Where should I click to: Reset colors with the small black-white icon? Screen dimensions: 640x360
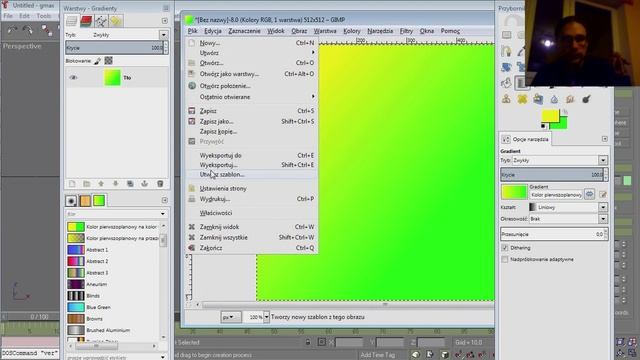(x=543, y=126)
